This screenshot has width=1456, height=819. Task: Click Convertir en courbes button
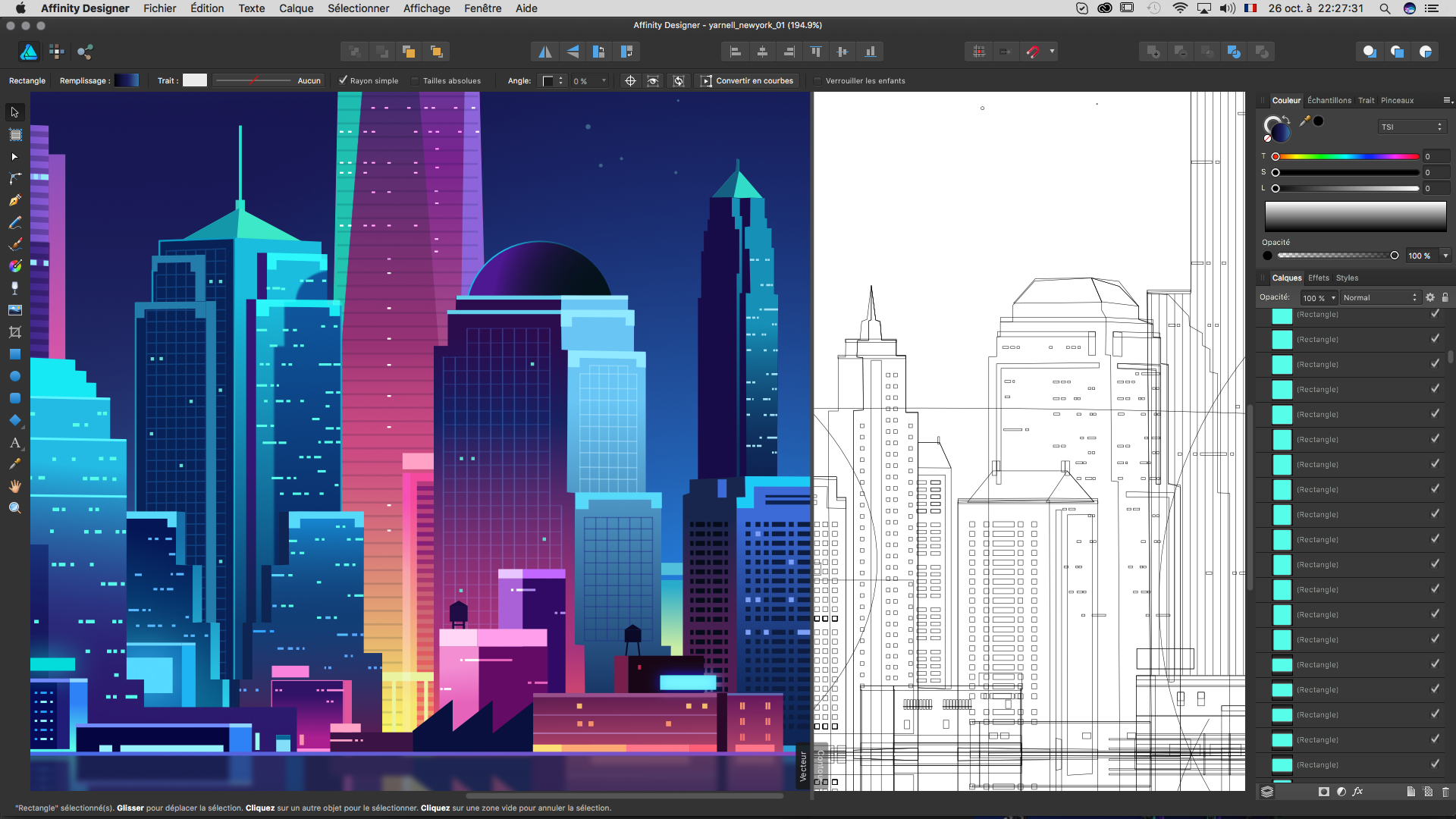(x=747, y=80)
